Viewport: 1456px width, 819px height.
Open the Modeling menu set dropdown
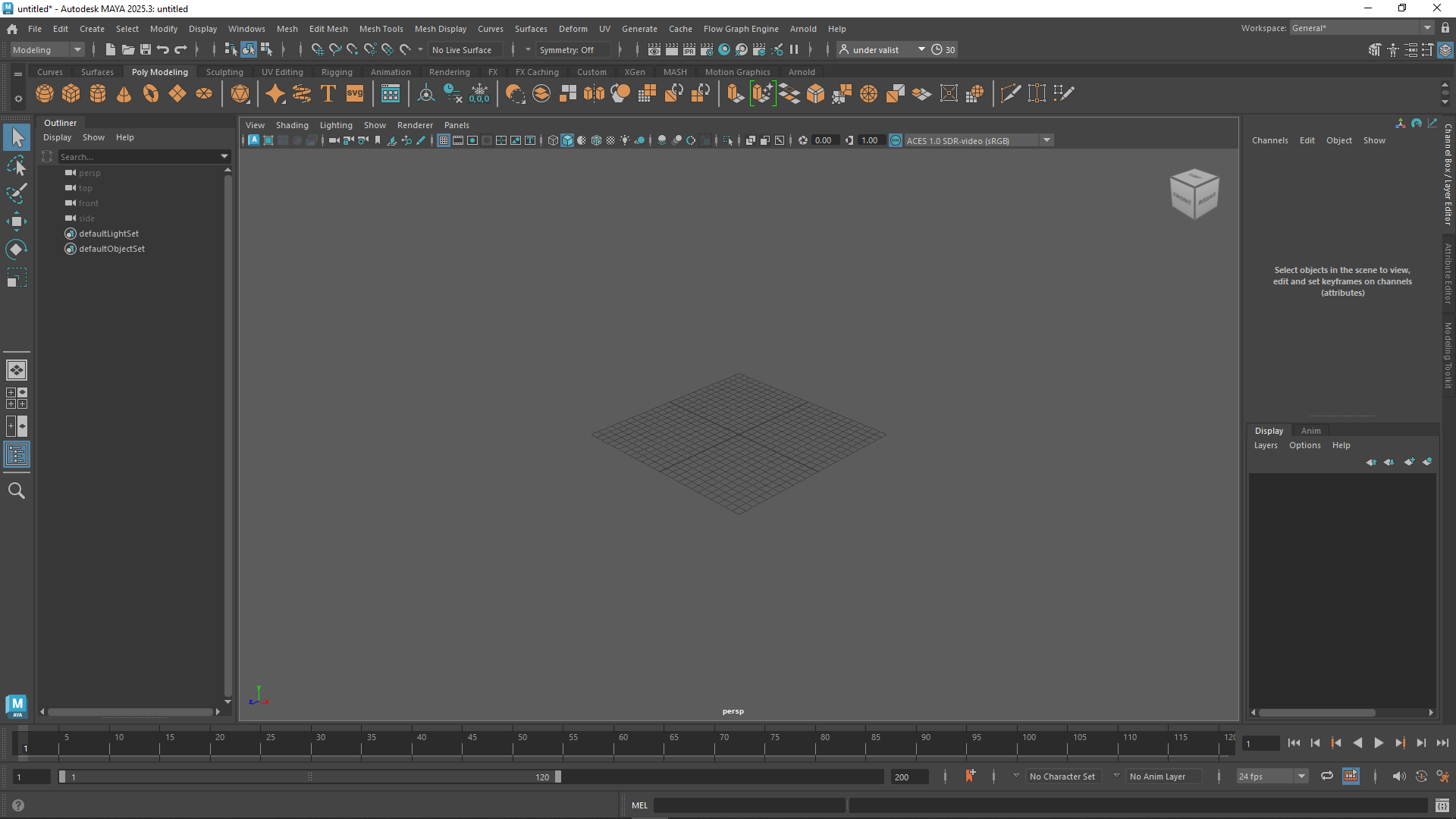(47, 50)
